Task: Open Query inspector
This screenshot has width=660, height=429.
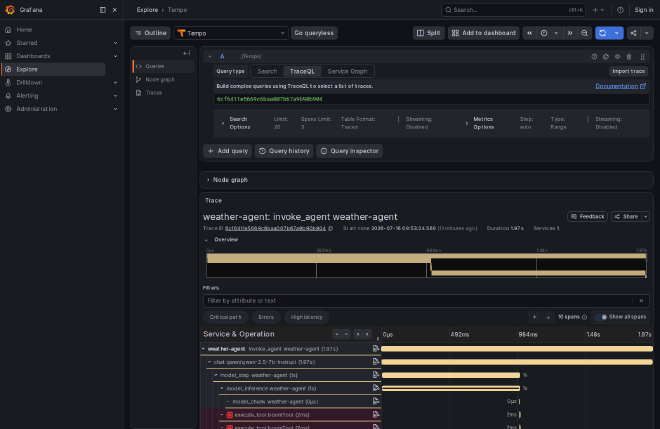Action: click(x=349, y=151)
